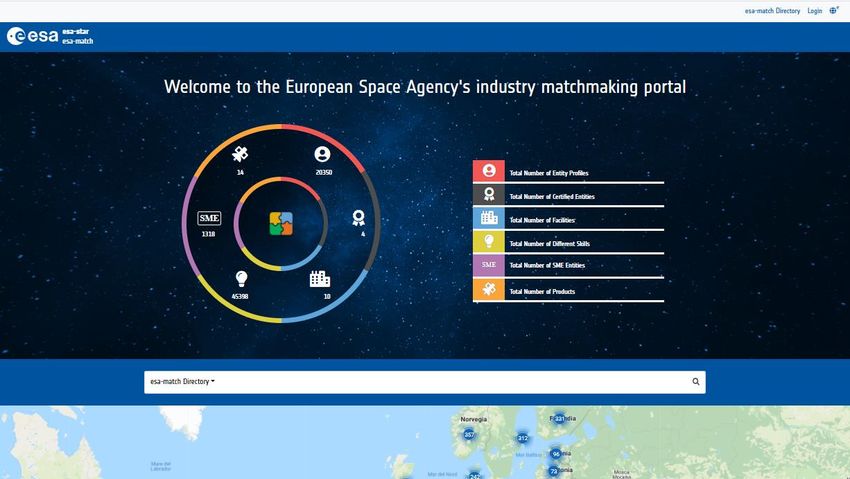Select 'Total Number of Products' label
This screenshot has width=850, height=479.
click(x=542, y=292)
